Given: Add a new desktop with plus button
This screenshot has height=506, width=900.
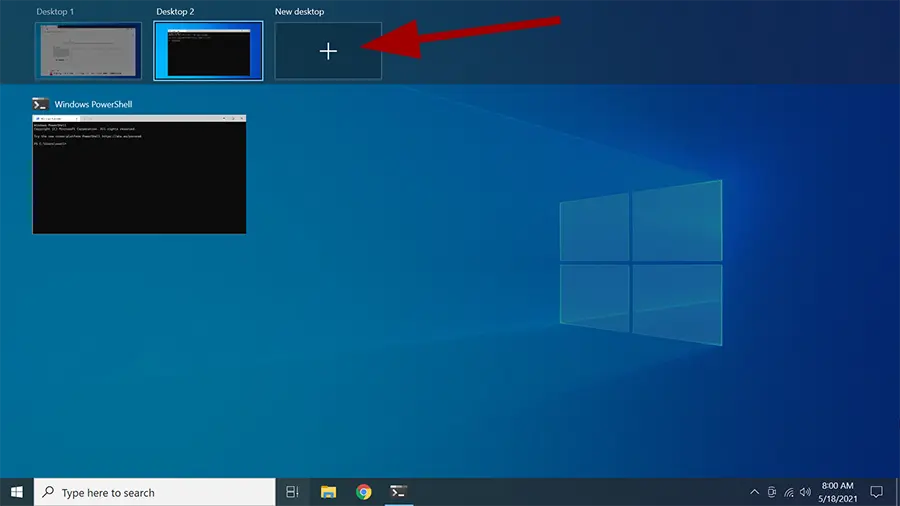Looking at the screenshot, I should (x=328, y=51).
